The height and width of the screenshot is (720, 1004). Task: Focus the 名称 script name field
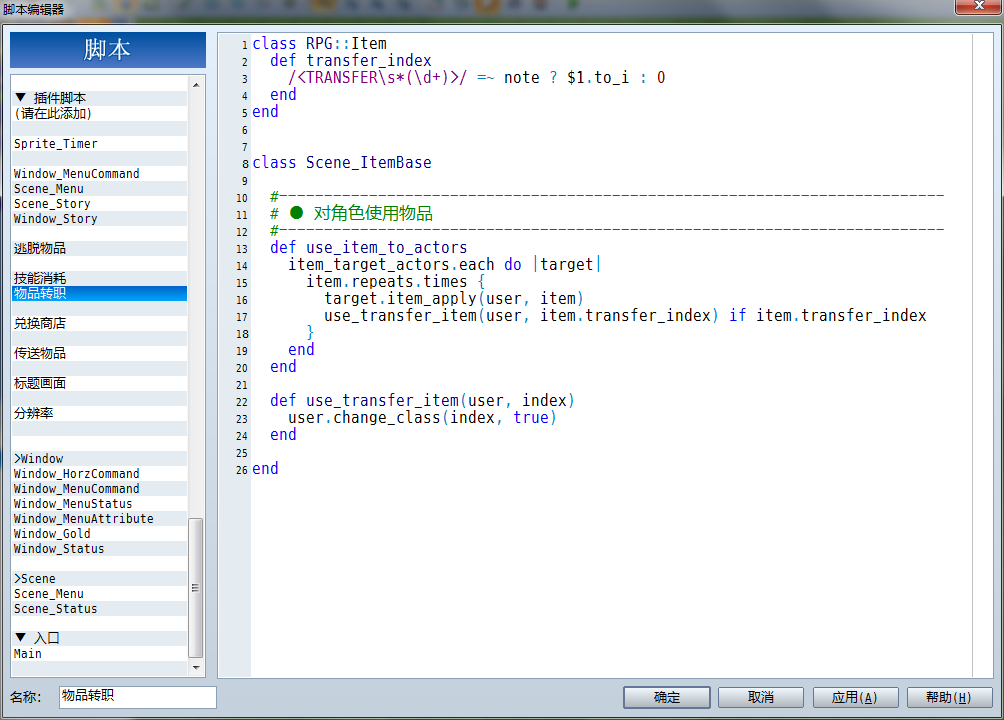(138, 697)
